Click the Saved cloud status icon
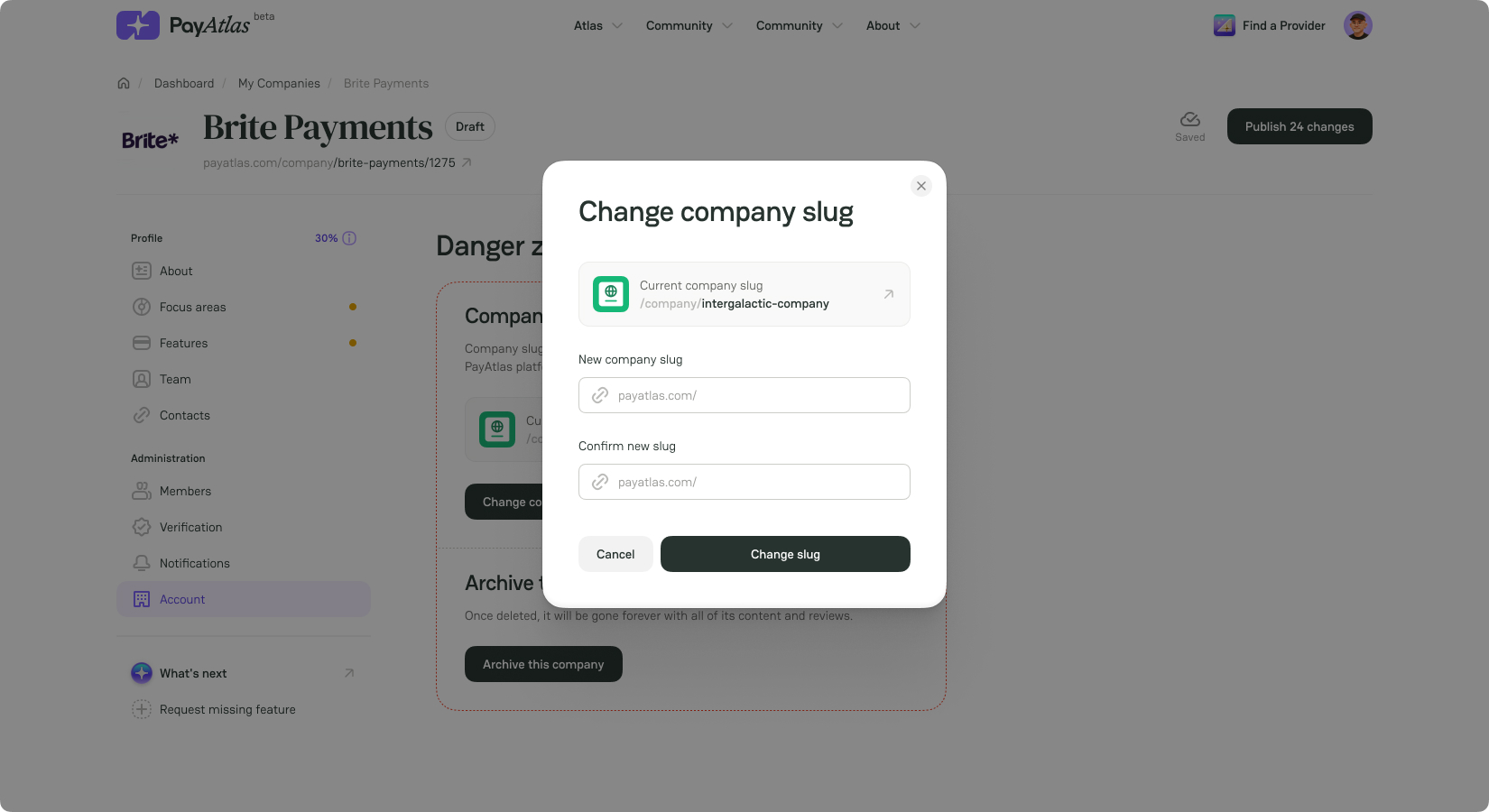The image size is (1489, 812). [x=1190, y=119]
